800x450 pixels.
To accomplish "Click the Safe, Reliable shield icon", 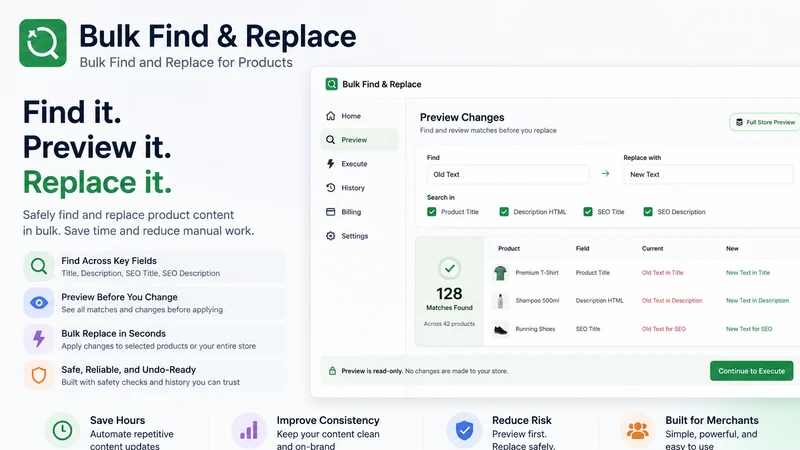I will (x=39, y=375).
